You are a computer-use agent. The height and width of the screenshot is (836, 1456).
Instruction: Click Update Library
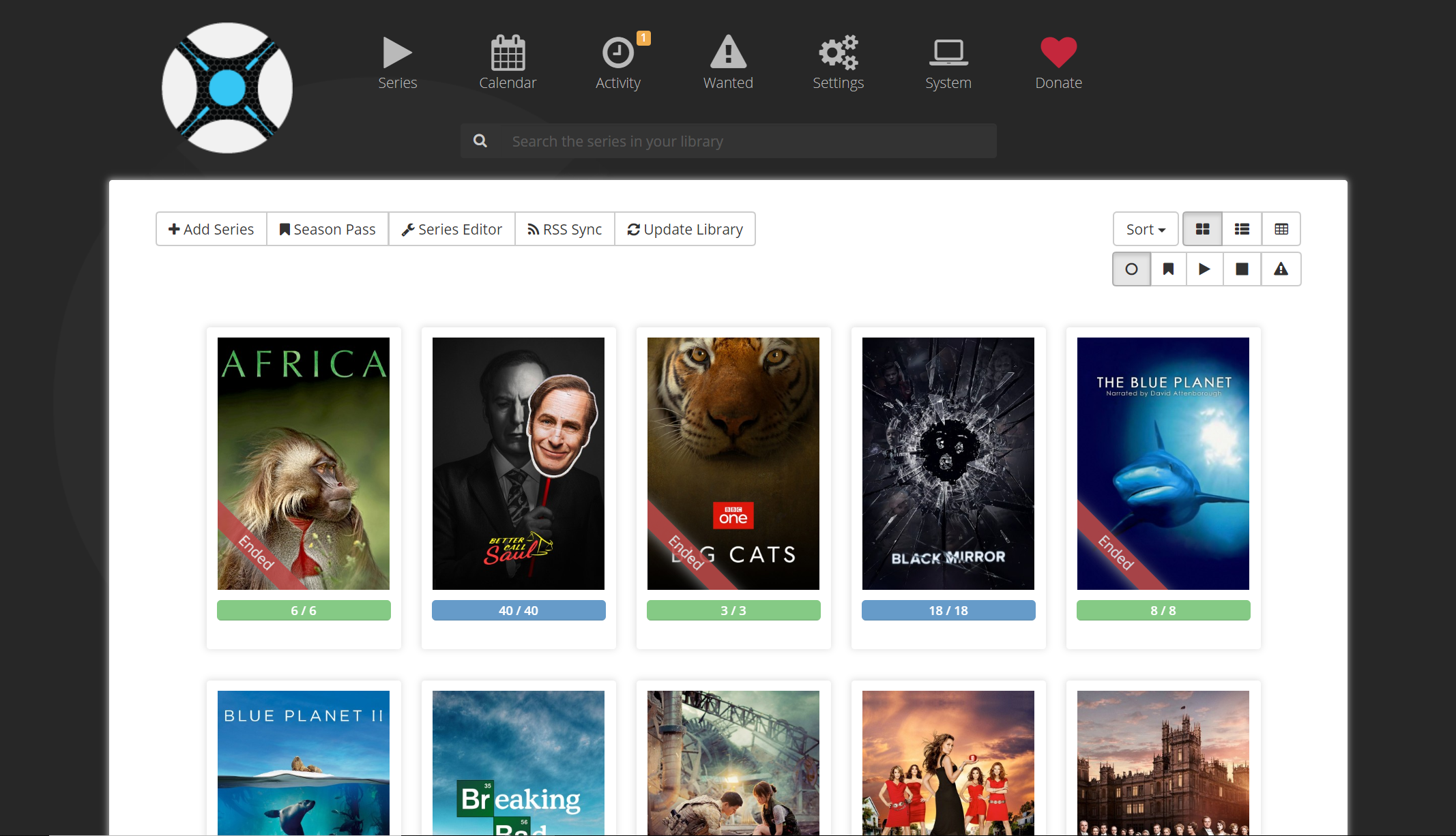pos(685,229)
